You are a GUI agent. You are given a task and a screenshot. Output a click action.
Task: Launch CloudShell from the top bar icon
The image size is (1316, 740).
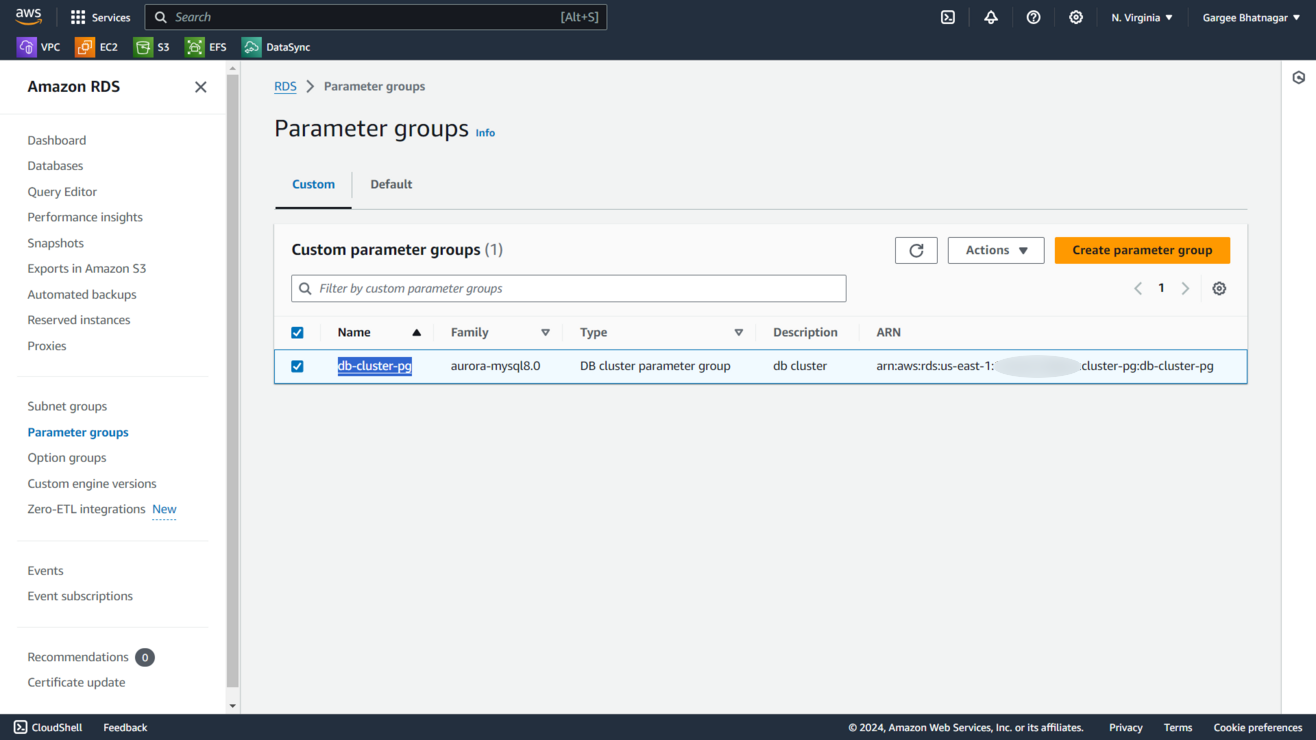coord(948,17)
